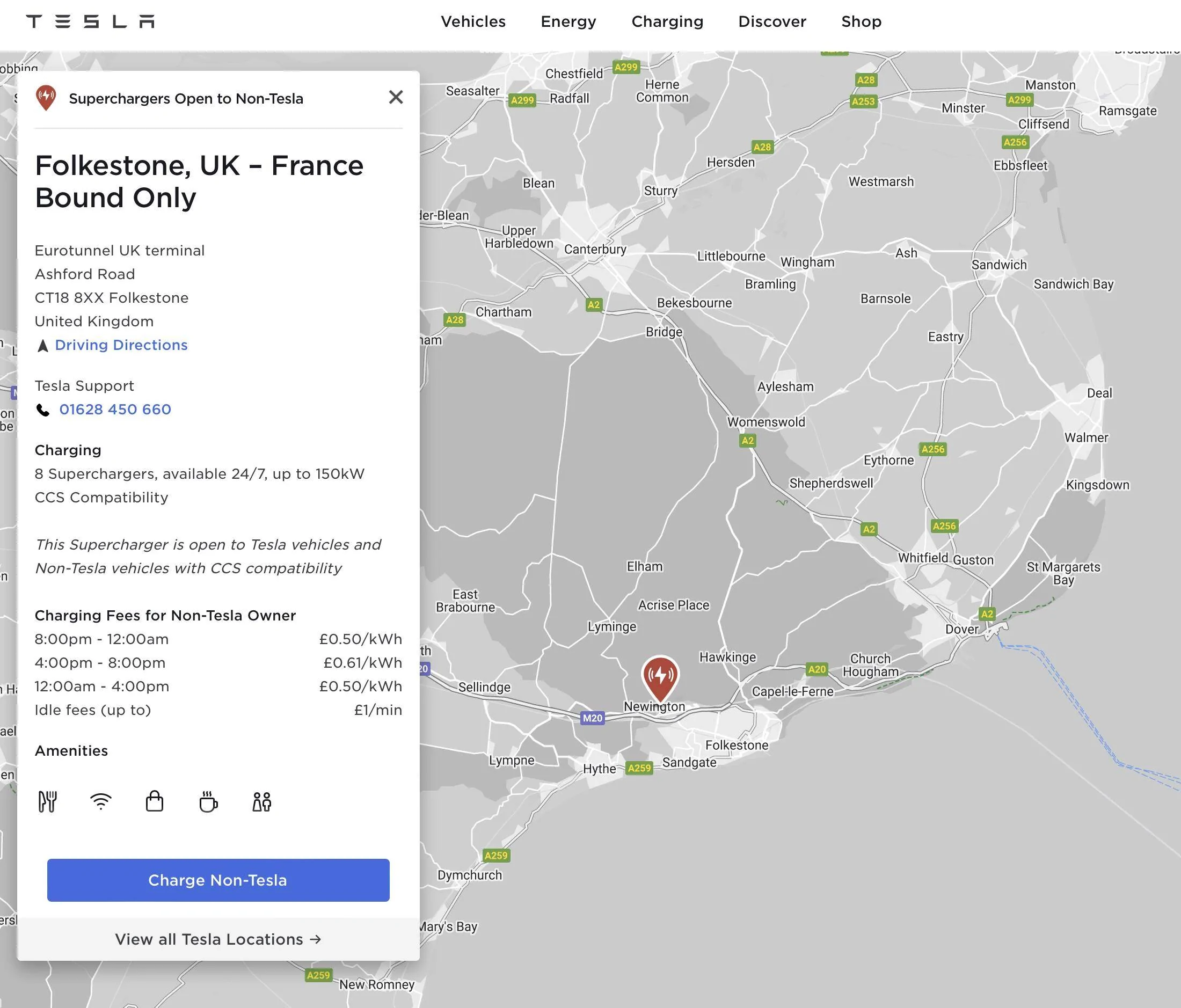
Task: Click the Dover label on map
Action: pos(961,629)
